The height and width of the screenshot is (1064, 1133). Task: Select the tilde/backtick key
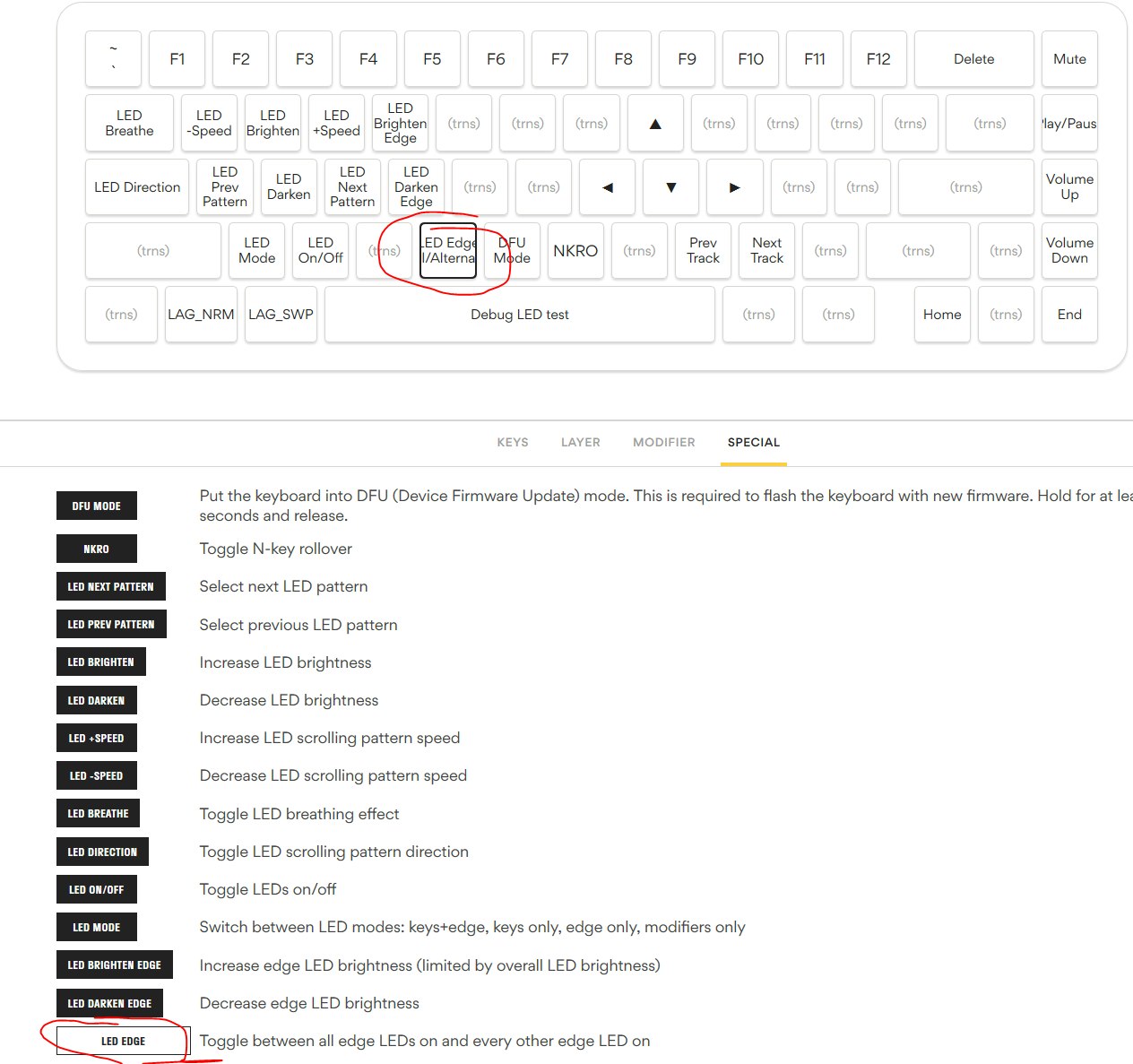pyautogui.click(x=113, y=59)
